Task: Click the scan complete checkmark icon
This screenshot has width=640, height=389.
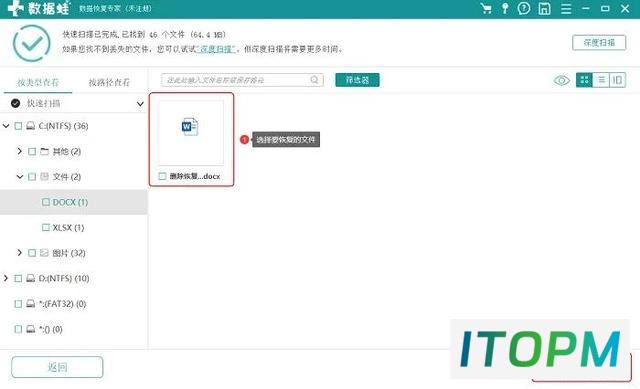Action: tap(31, 43)
